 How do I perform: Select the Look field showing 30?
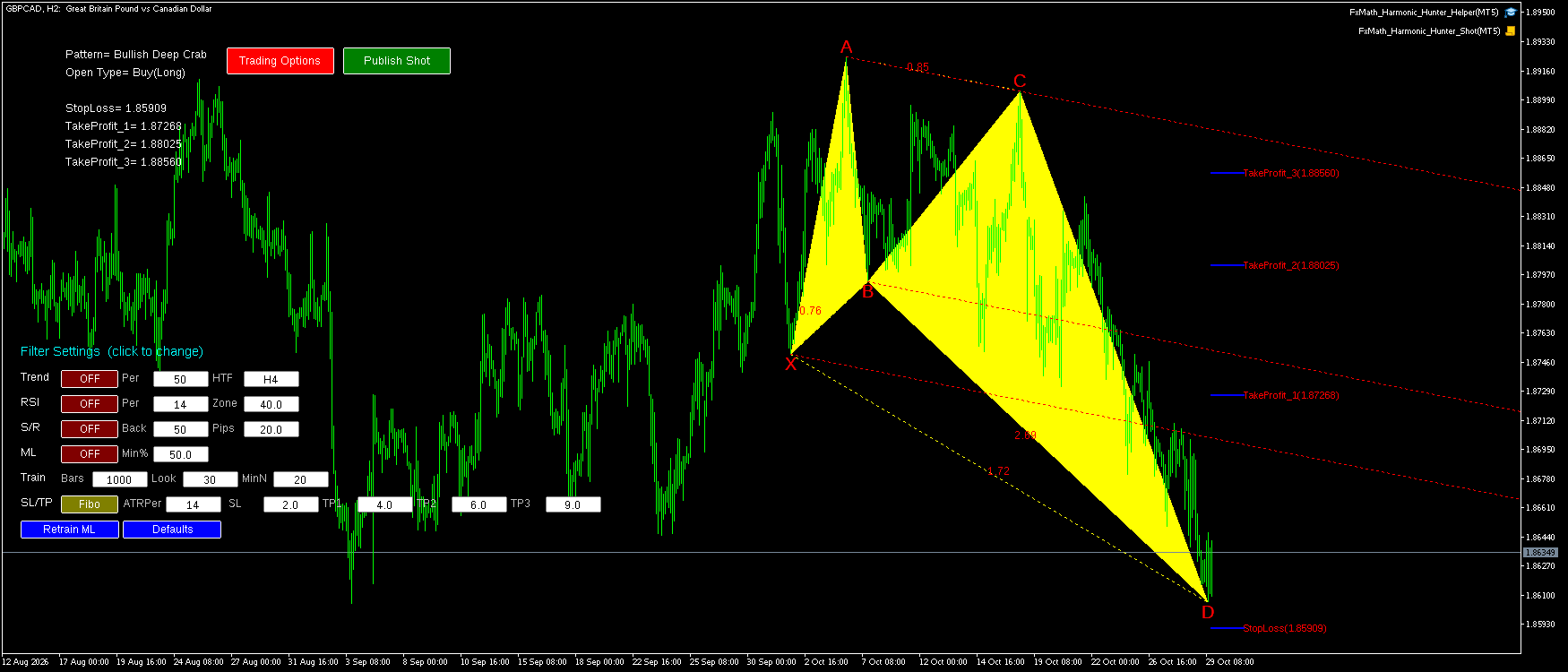click(211, 479)
